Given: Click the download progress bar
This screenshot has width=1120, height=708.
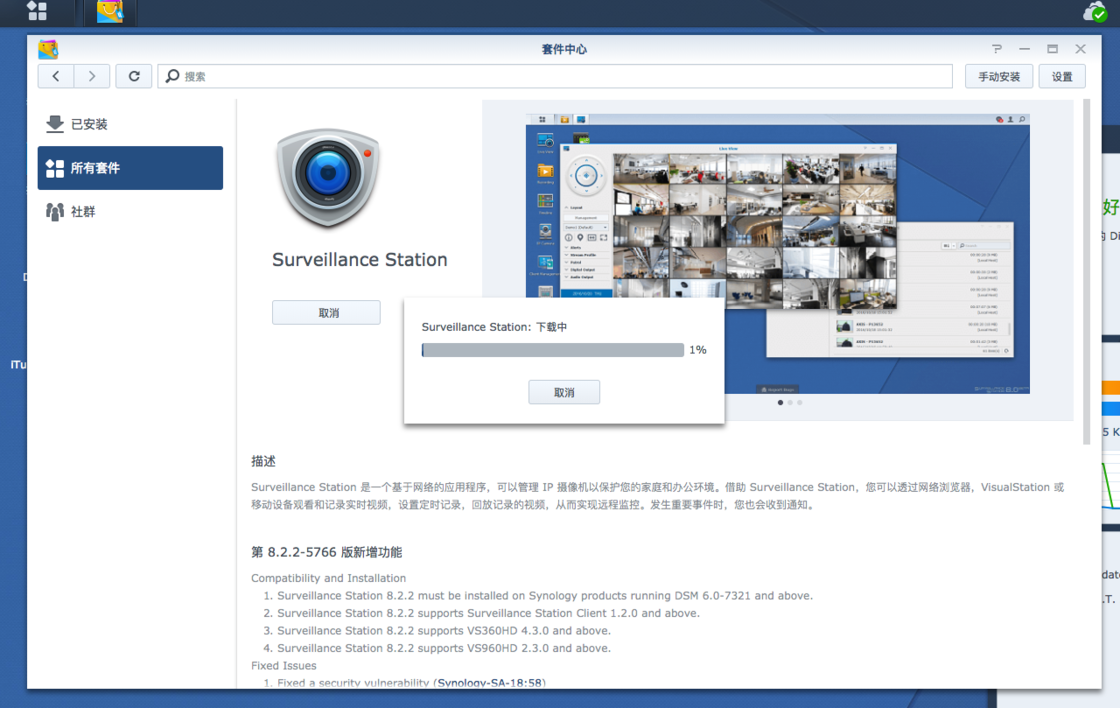Looking at the screenshot, I should (552, 350).
